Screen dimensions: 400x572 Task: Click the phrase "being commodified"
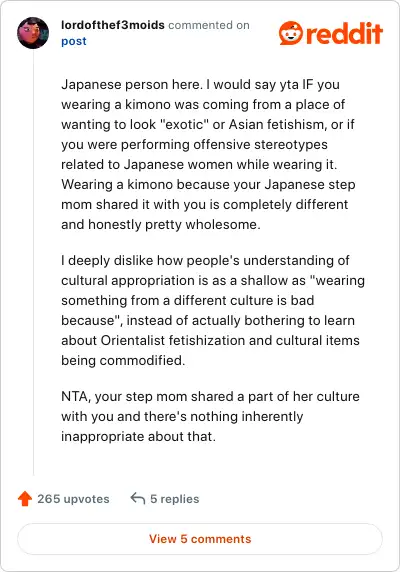(123, 360)
